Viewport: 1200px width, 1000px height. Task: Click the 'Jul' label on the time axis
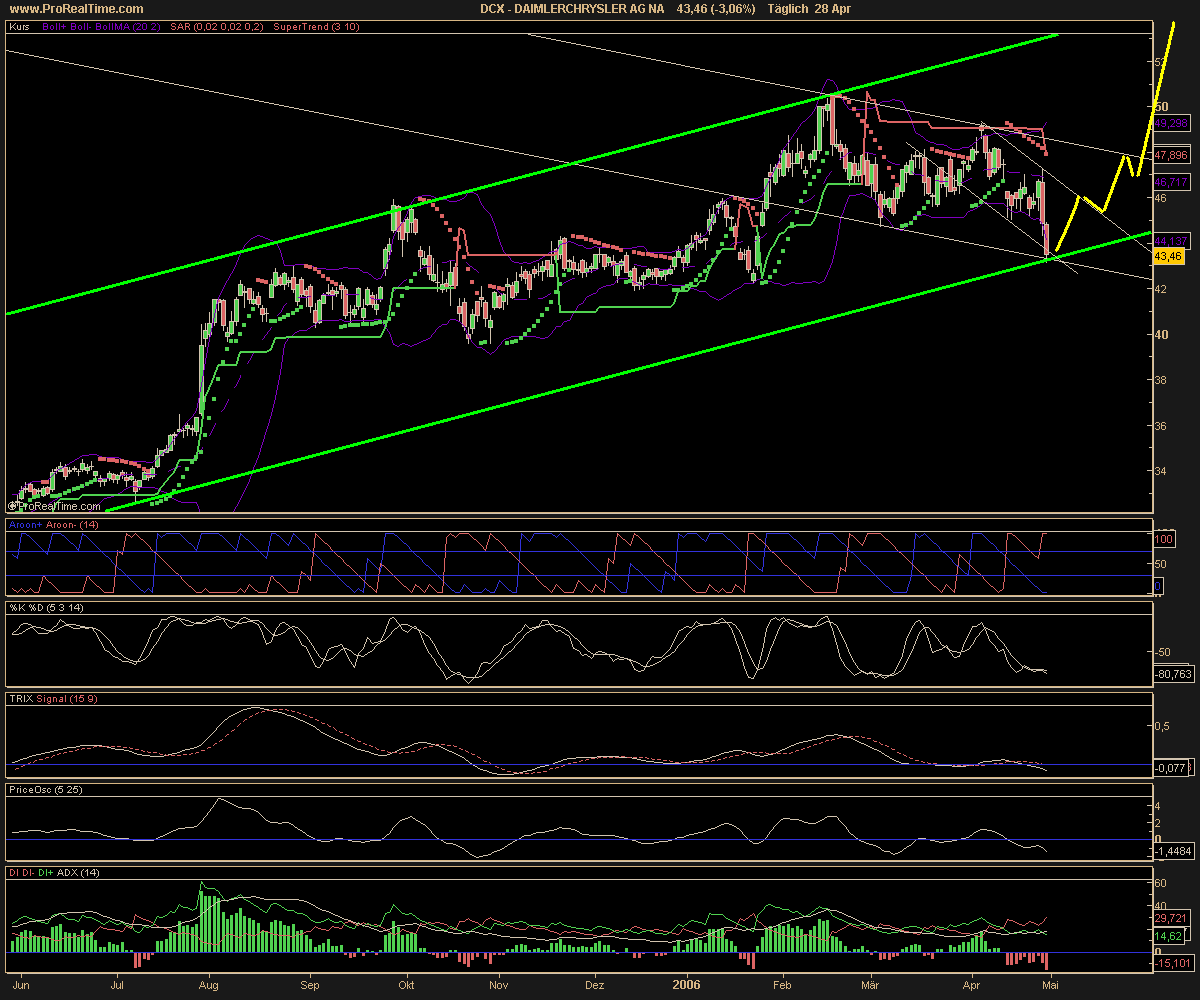[x=116, y=984]
